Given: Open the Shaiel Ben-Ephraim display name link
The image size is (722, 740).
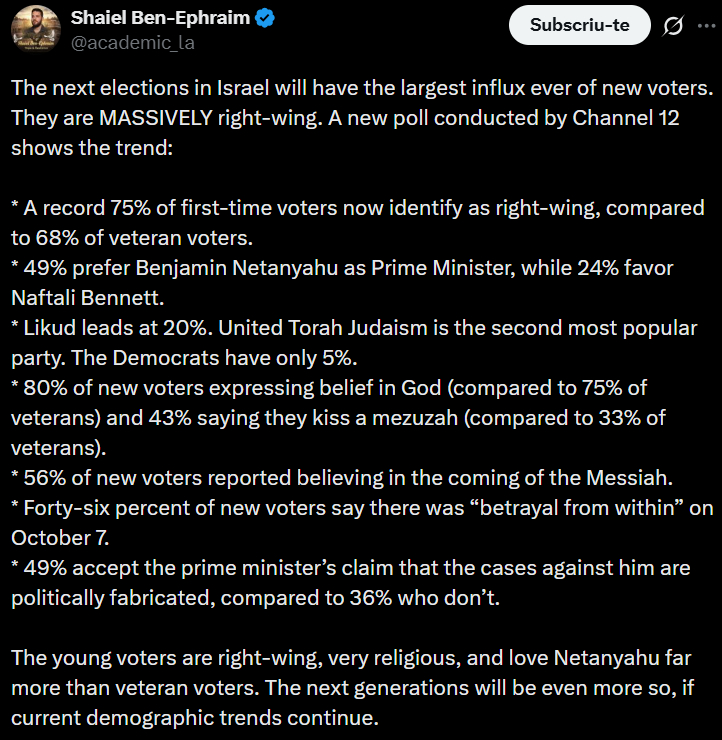Looking at the screenshot, I should tap(162, 18).
